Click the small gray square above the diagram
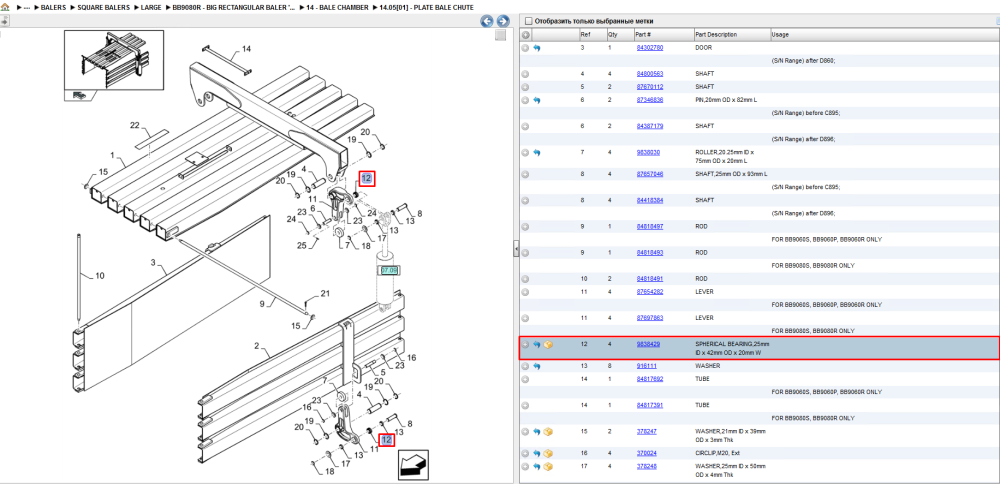1000x484 pixels. 501,35
